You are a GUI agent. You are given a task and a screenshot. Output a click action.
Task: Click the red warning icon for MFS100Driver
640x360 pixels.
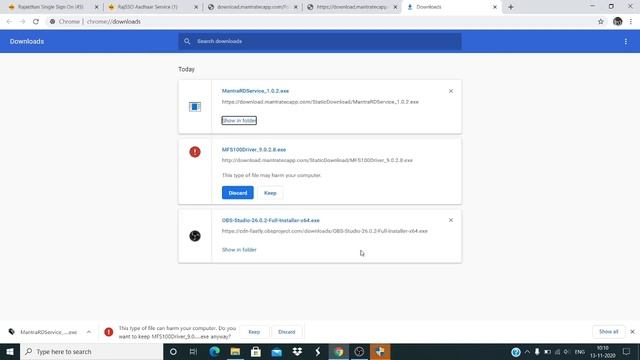point(195,152)
